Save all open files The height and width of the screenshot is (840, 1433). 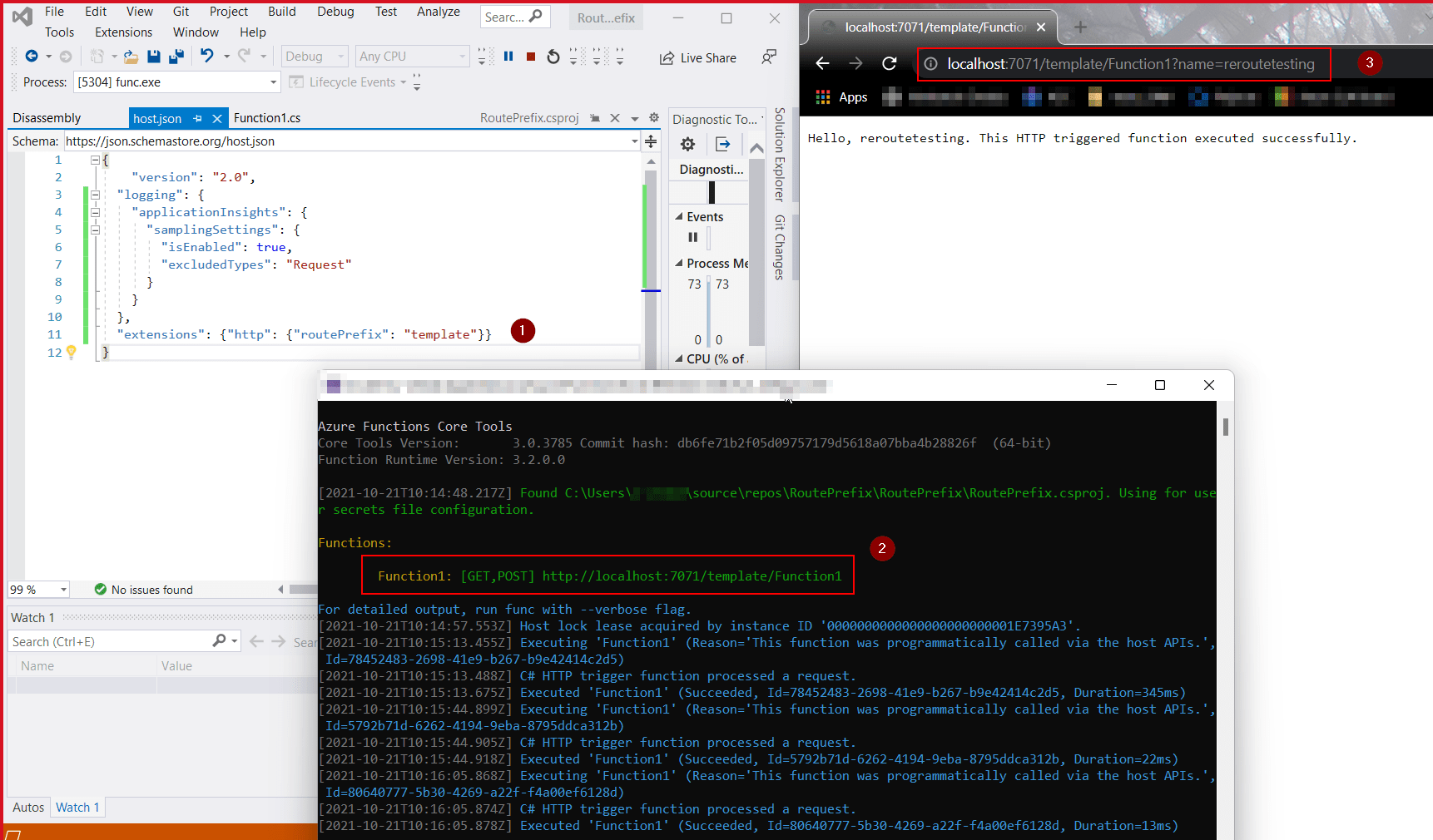click(x=176, y=56)
